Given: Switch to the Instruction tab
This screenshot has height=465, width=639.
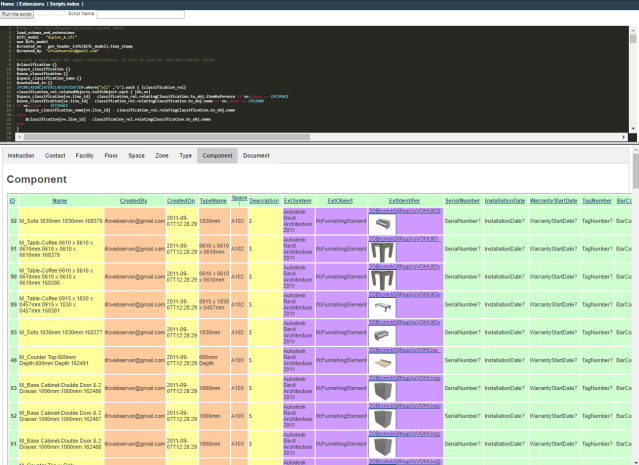Looking at the screenshot, I should (x=21, y=156).
